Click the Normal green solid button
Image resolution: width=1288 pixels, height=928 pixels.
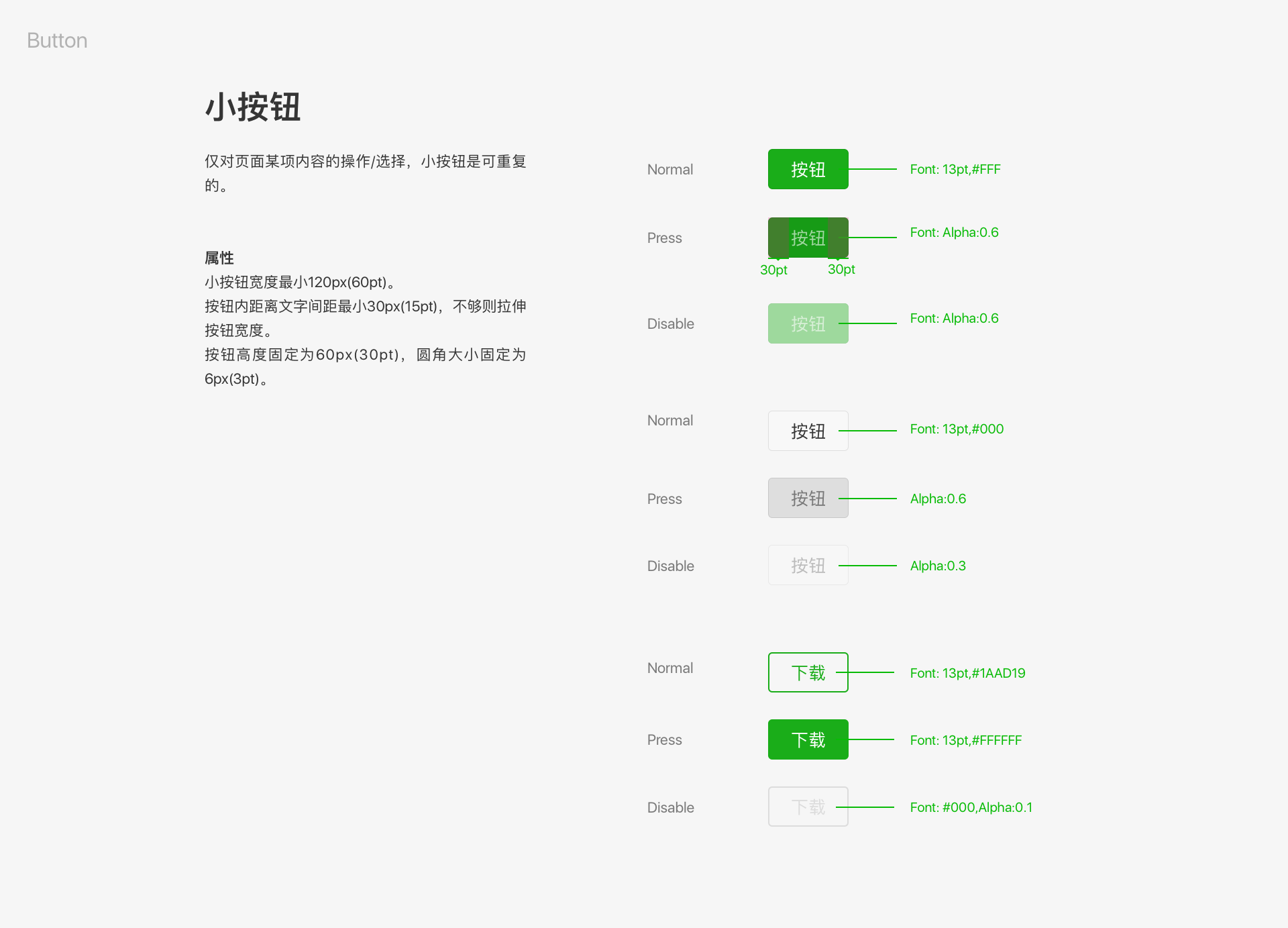[x=808, y=169]
